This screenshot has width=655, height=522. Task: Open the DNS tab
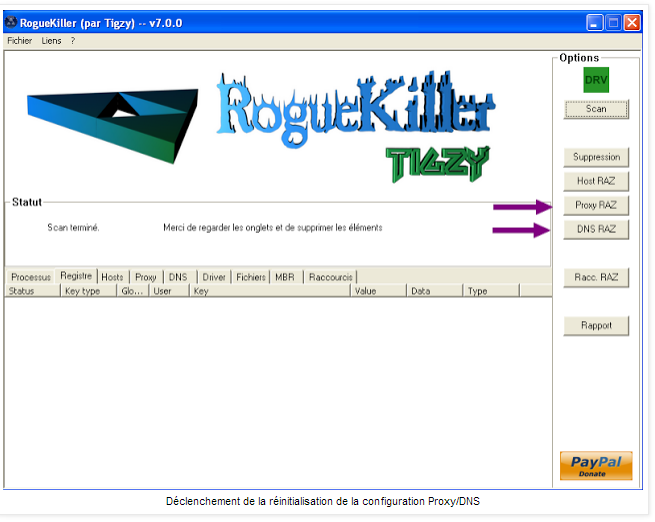coord(178,277)
